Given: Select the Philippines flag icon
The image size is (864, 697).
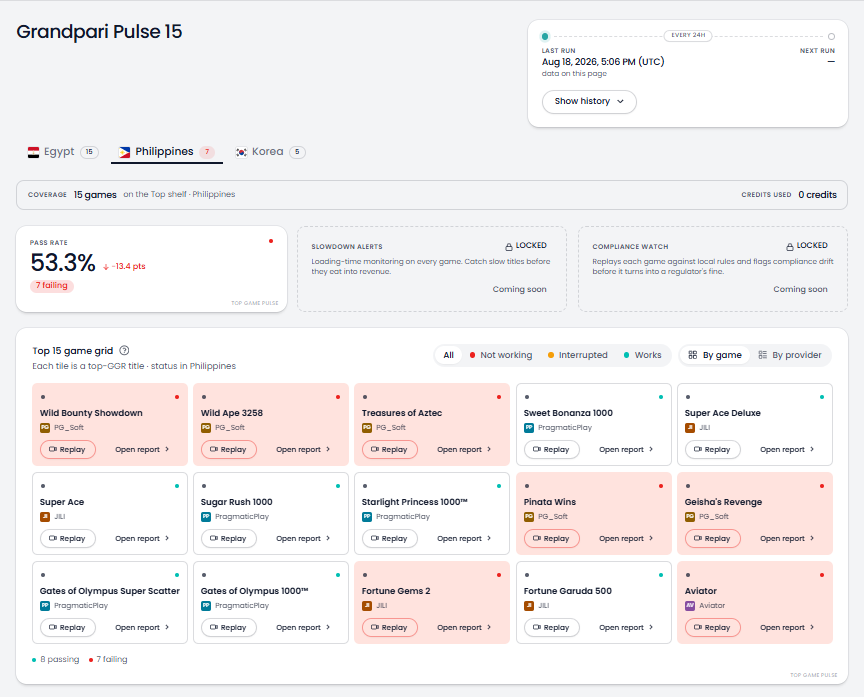Looking at the screenshot, I should (x=125, y=152).
